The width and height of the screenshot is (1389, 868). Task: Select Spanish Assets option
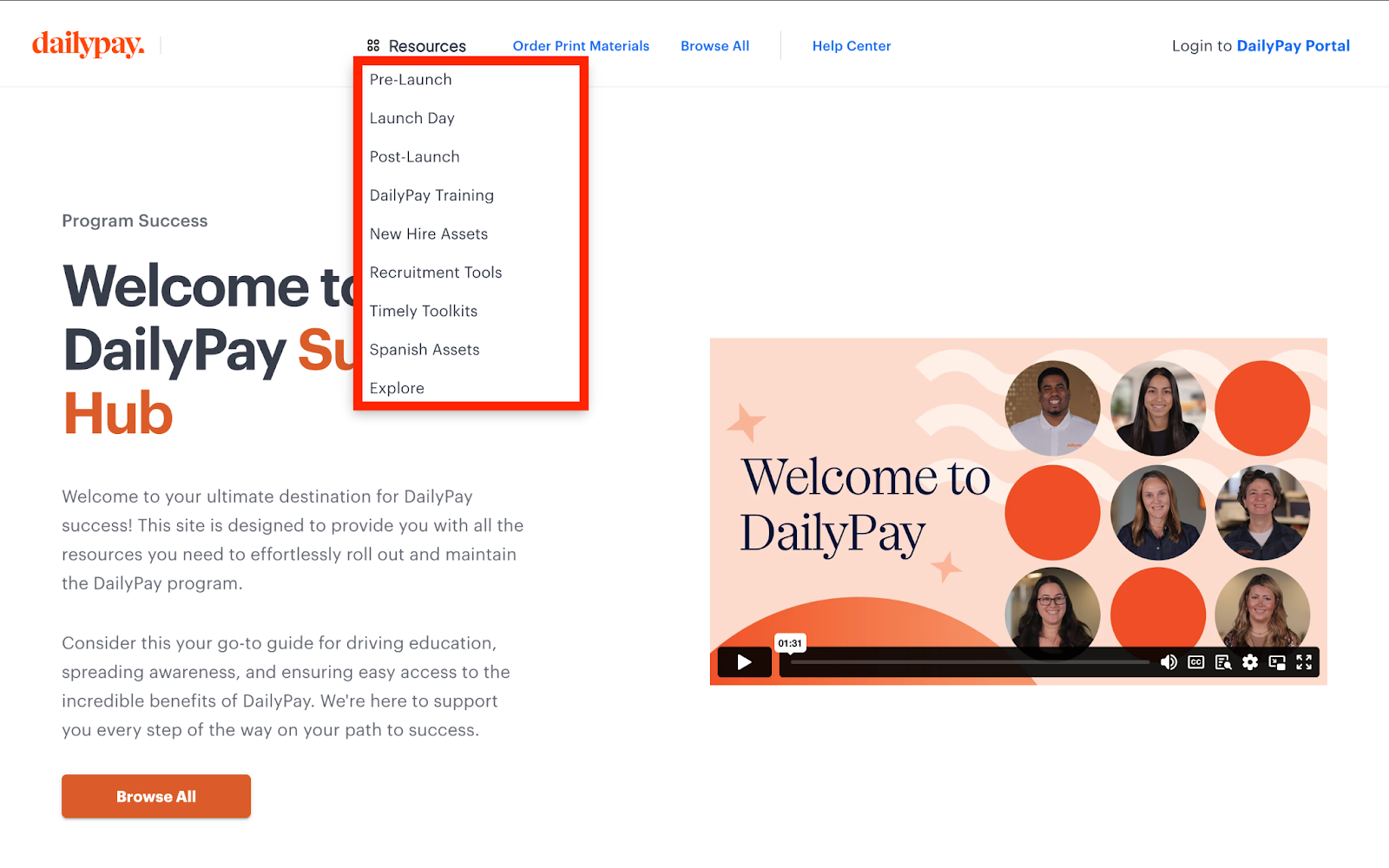click(425, 350)
